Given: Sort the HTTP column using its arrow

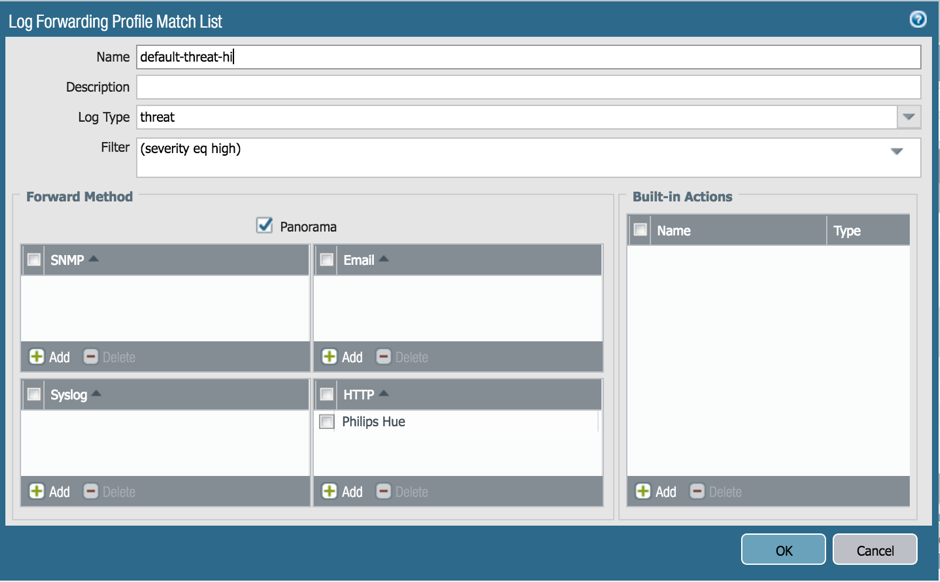Looking at the screenshot, I should point(384,394).
